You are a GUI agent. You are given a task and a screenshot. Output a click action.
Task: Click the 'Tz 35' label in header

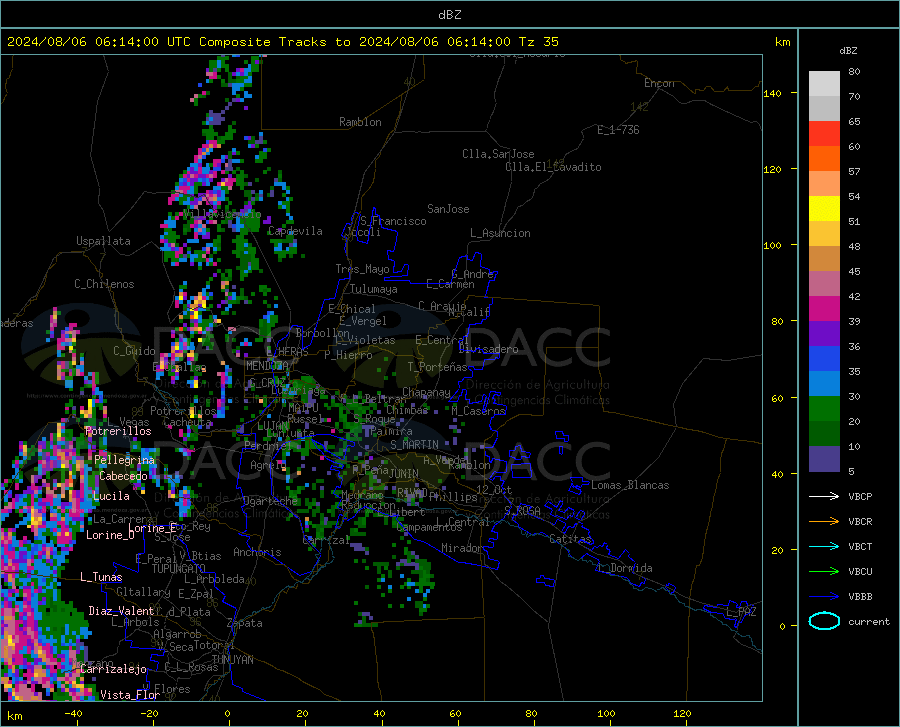click(538, 42)
